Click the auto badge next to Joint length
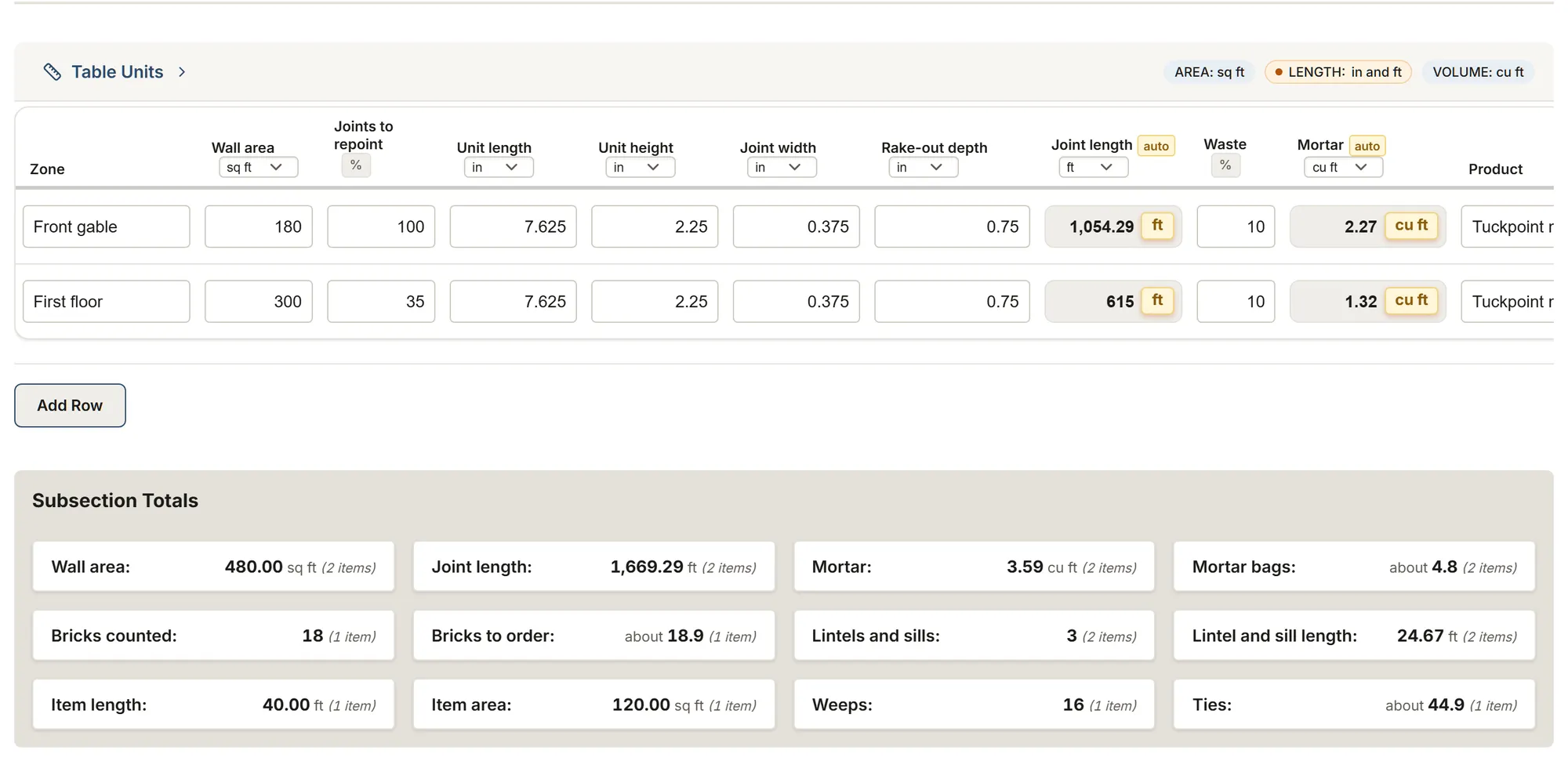This screenshot has height=761, width=1568. pyautogui.click(x=1156, y=146)
